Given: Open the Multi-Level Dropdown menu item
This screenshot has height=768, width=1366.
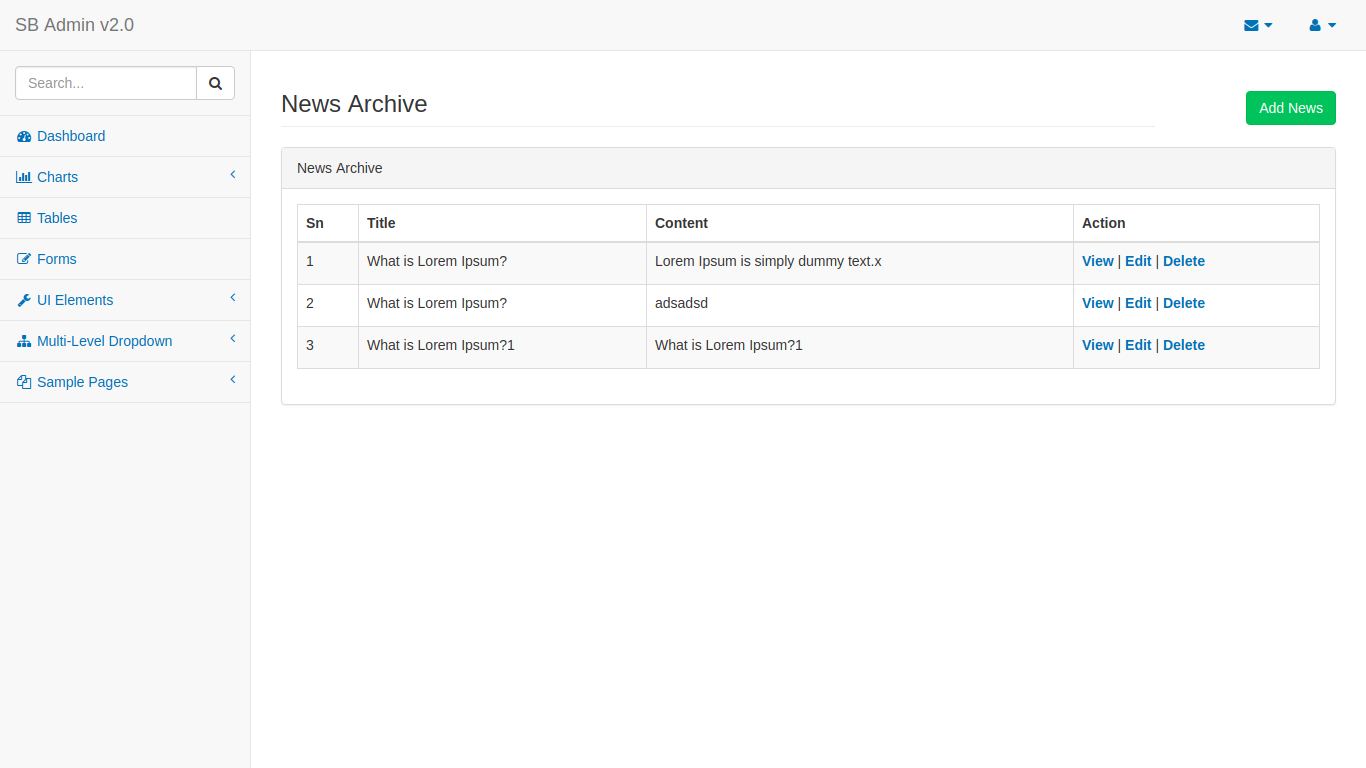Looking at the screenshot, I should pos(103,341).
